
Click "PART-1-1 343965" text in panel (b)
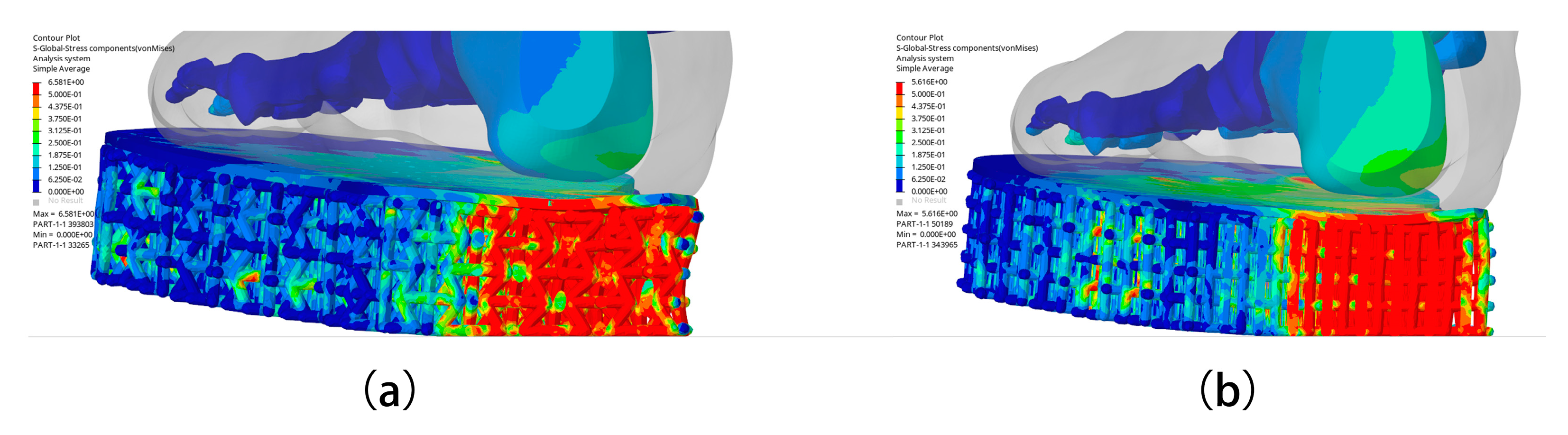(926, 245)
